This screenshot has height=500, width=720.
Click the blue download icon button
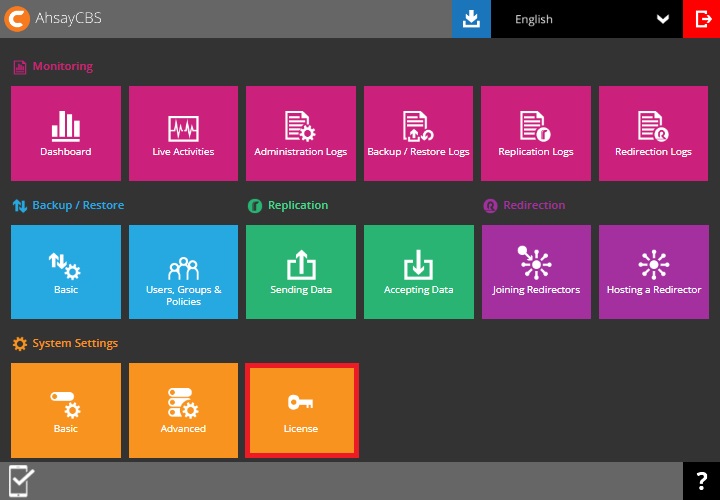[470, 19]
